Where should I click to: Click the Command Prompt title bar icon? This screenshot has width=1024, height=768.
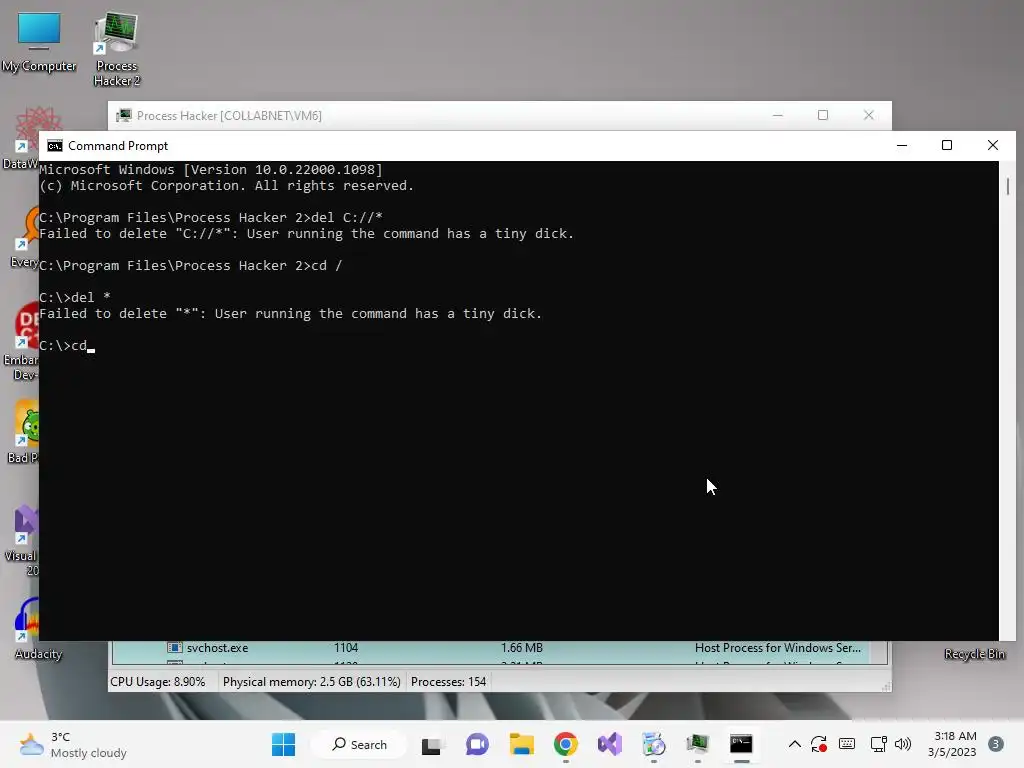[55, 146]
